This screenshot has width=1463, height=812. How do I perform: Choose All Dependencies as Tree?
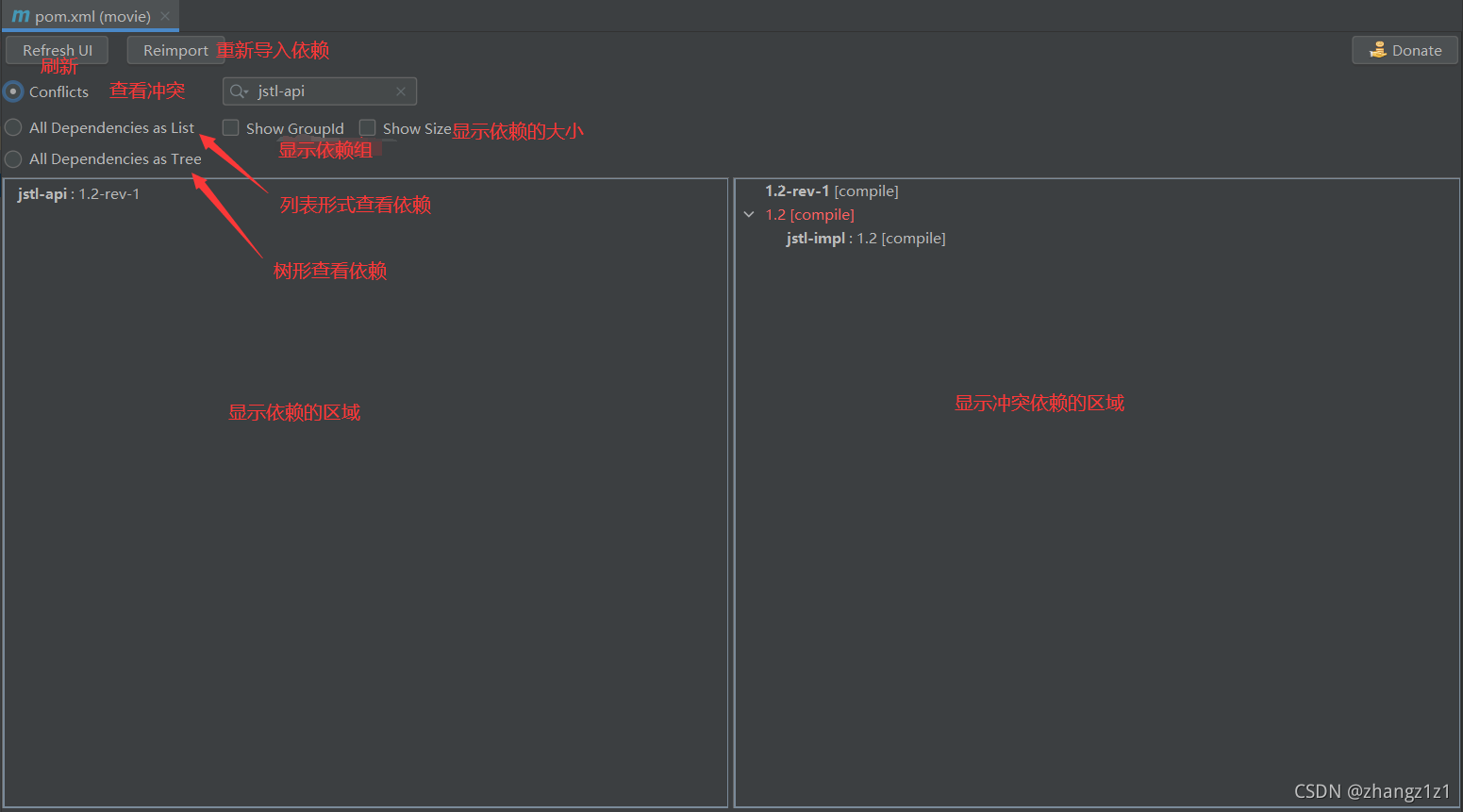coord(13,158)
